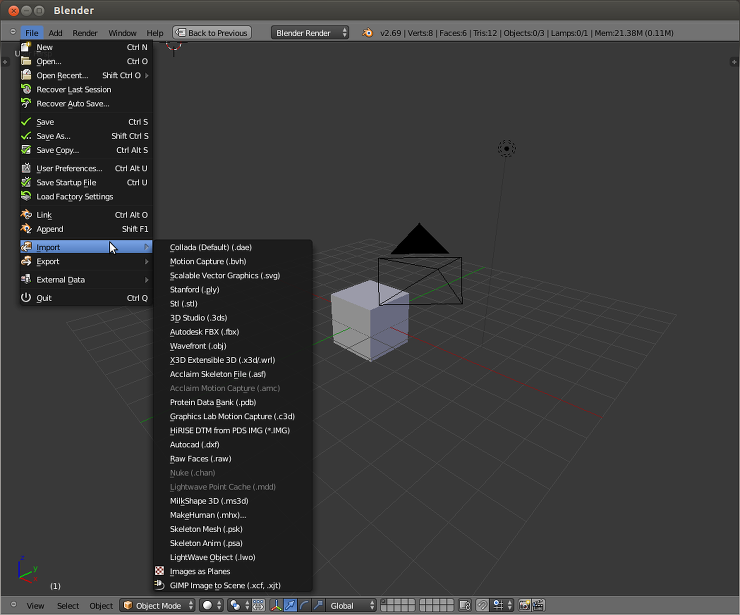Select the scale manipulator icon
The height and width of the screenshot is (615, 740).
(x=319, y=606)
